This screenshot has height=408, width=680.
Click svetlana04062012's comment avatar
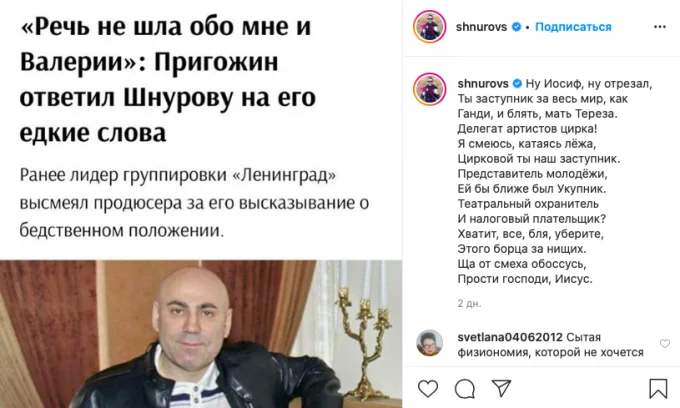point(429,343)
